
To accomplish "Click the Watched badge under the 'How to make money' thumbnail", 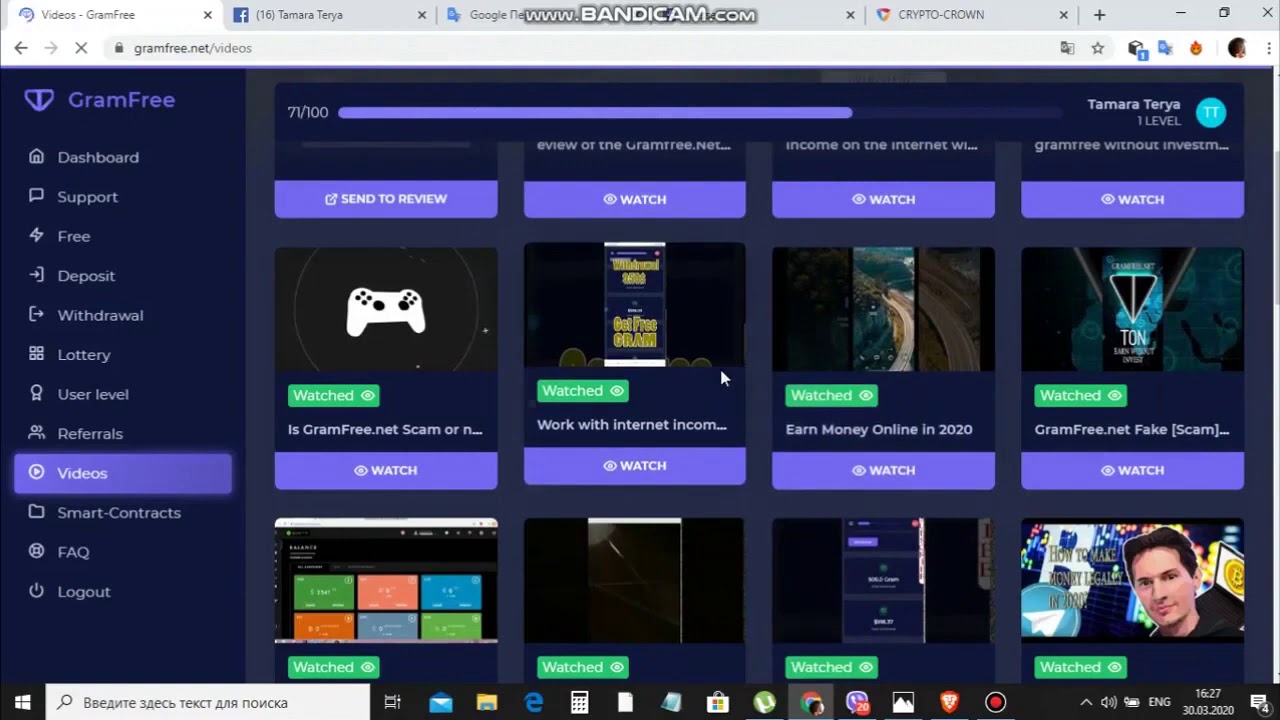I will tap(1080, 667).
